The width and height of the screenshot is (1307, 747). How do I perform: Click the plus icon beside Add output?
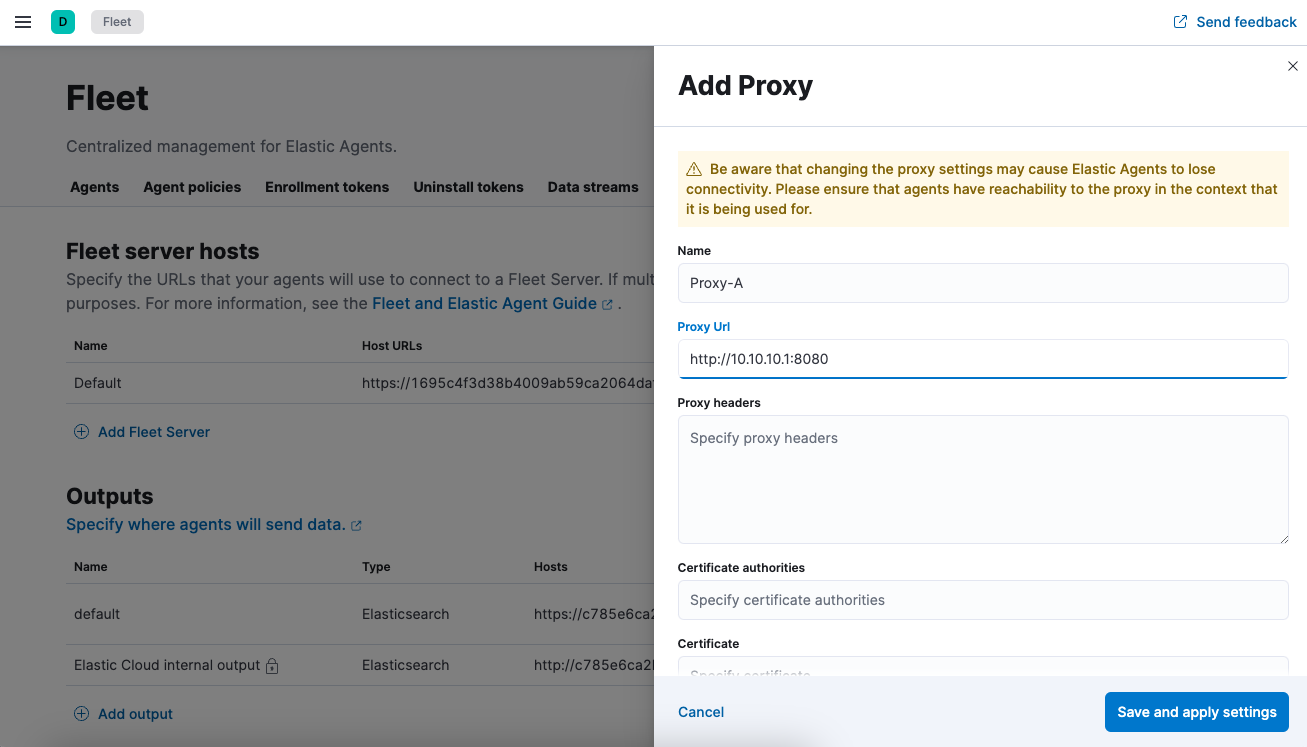[x=80, y=713]
